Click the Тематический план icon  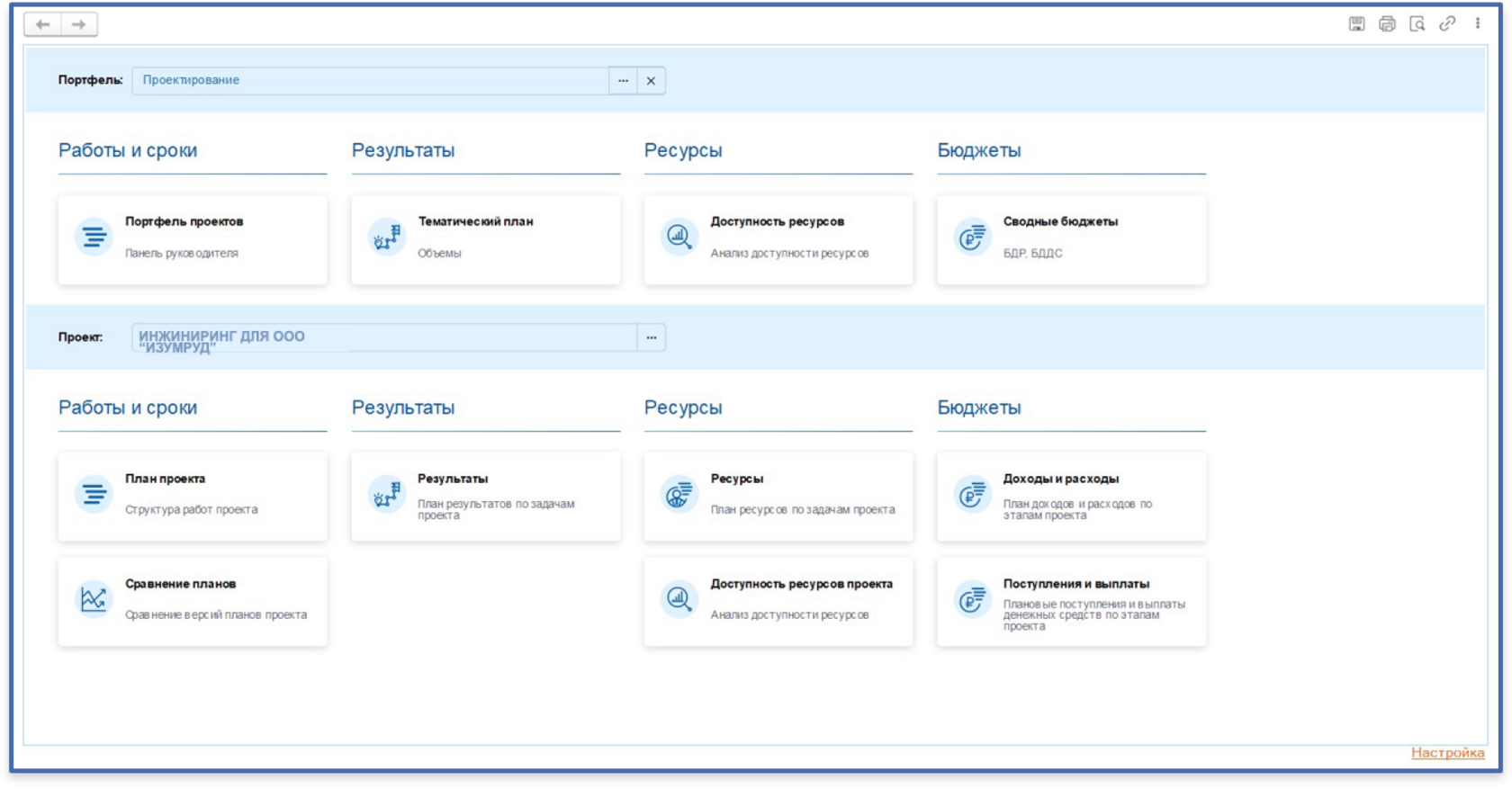tap(387, 238)
